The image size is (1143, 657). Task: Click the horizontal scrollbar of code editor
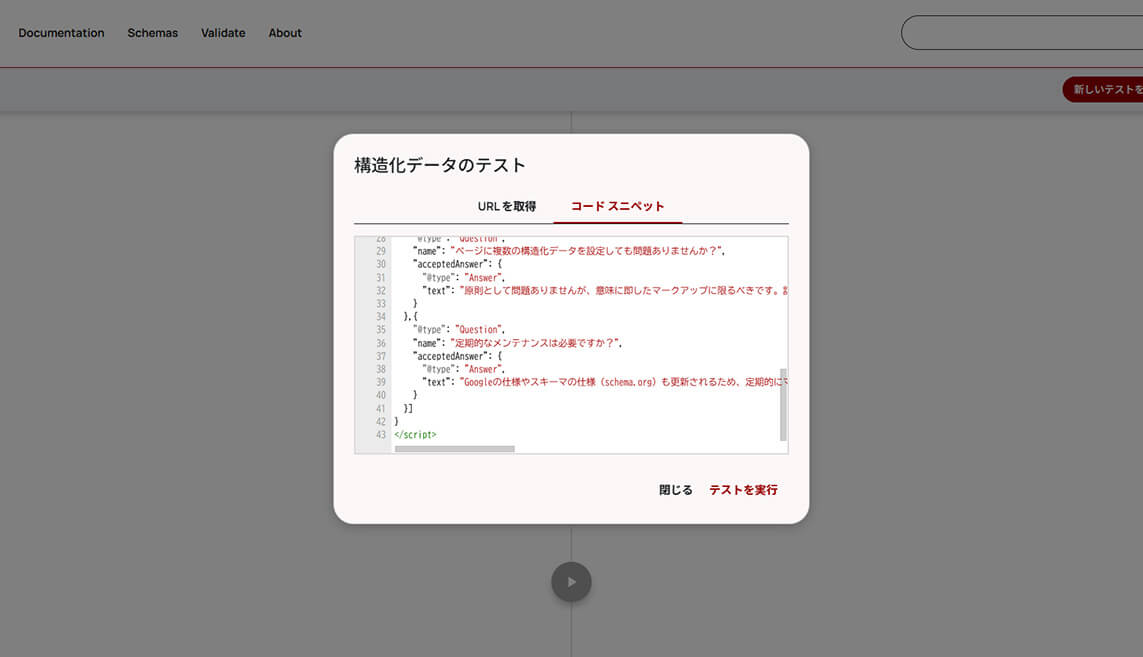[455, 448]
